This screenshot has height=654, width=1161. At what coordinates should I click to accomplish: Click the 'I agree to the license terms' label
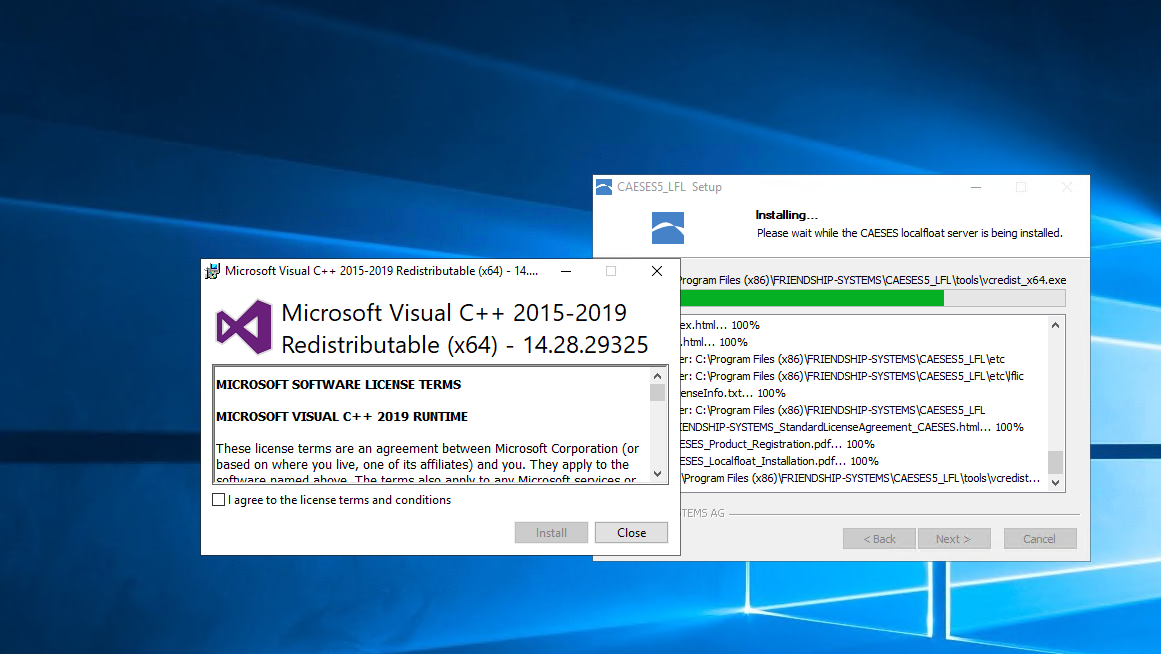click(x=339, y=500)
